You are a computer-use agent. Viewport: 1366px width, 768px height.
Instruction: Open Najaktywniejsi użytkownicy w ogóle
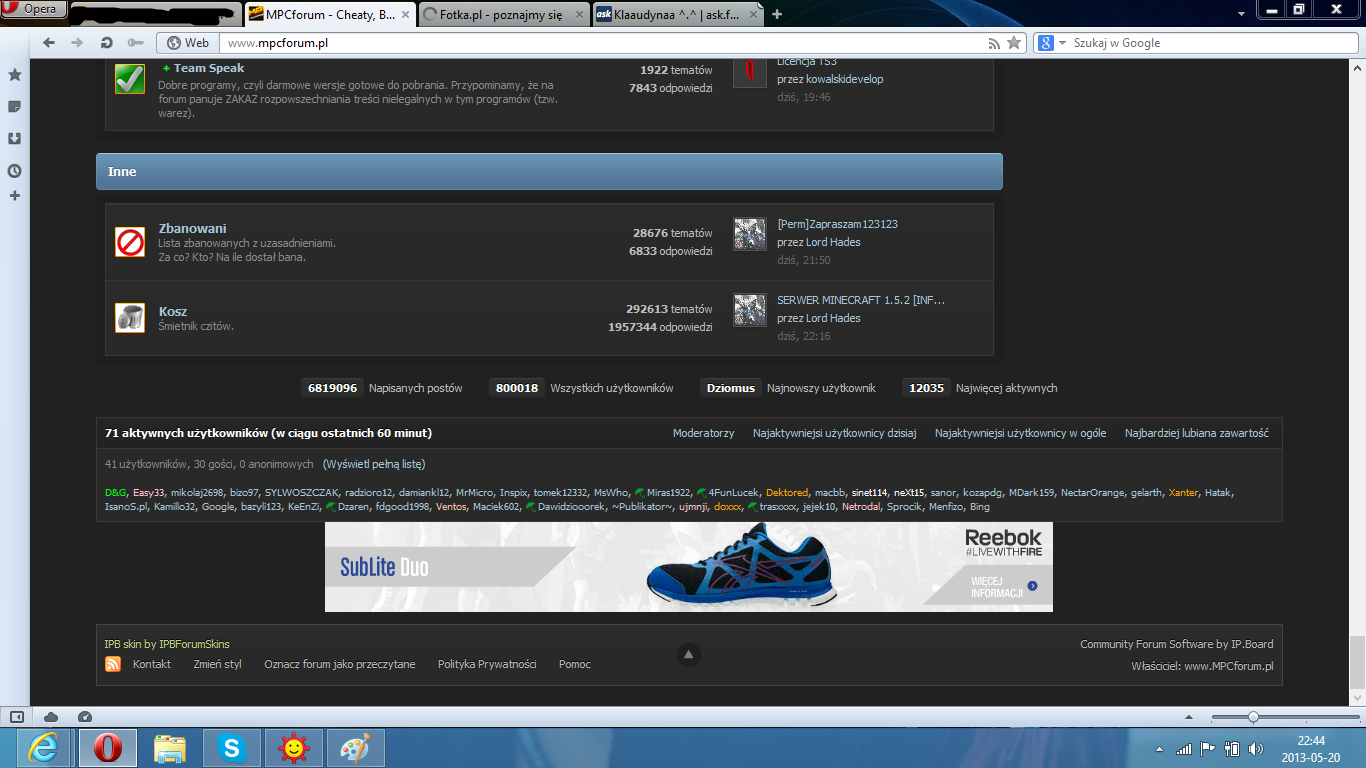pyautogui.click(x=1020, y=433)
